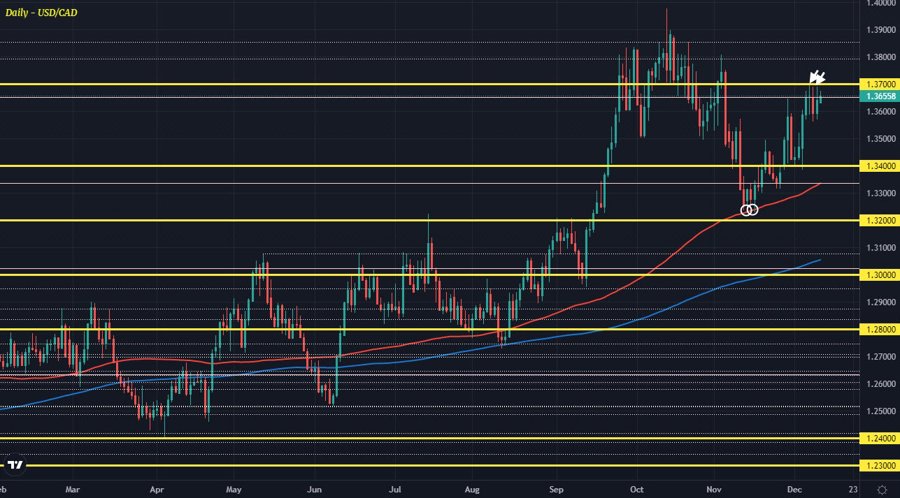Click the 1.34000 yellow price label
The image size is (900, 498).
point(880,166)
